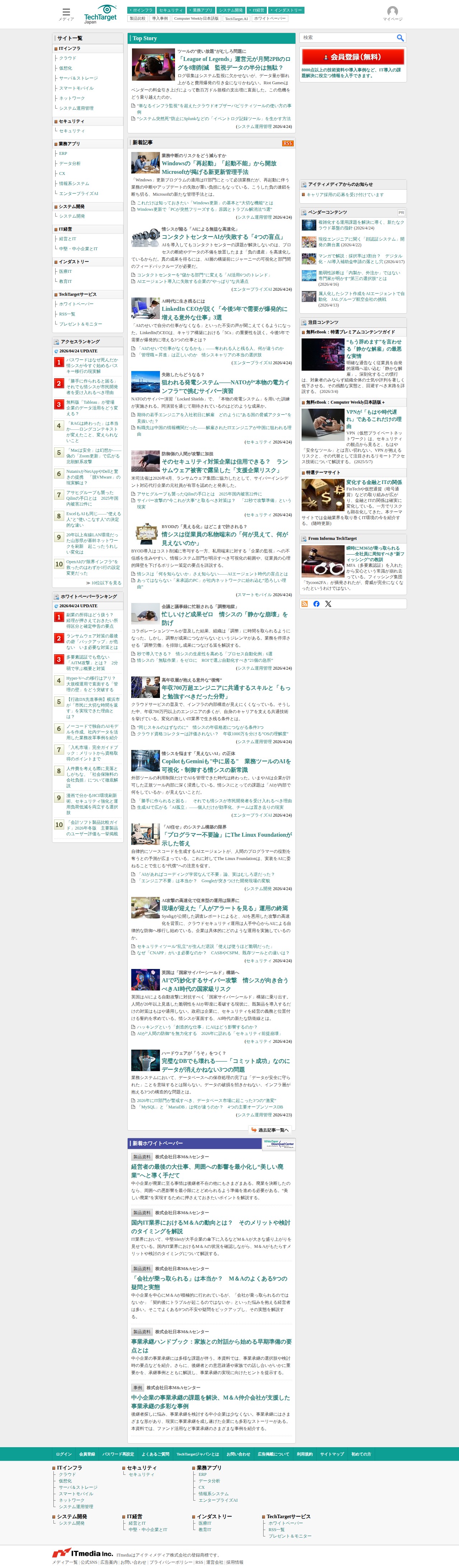Open the マイページ avatar icon

393,13
